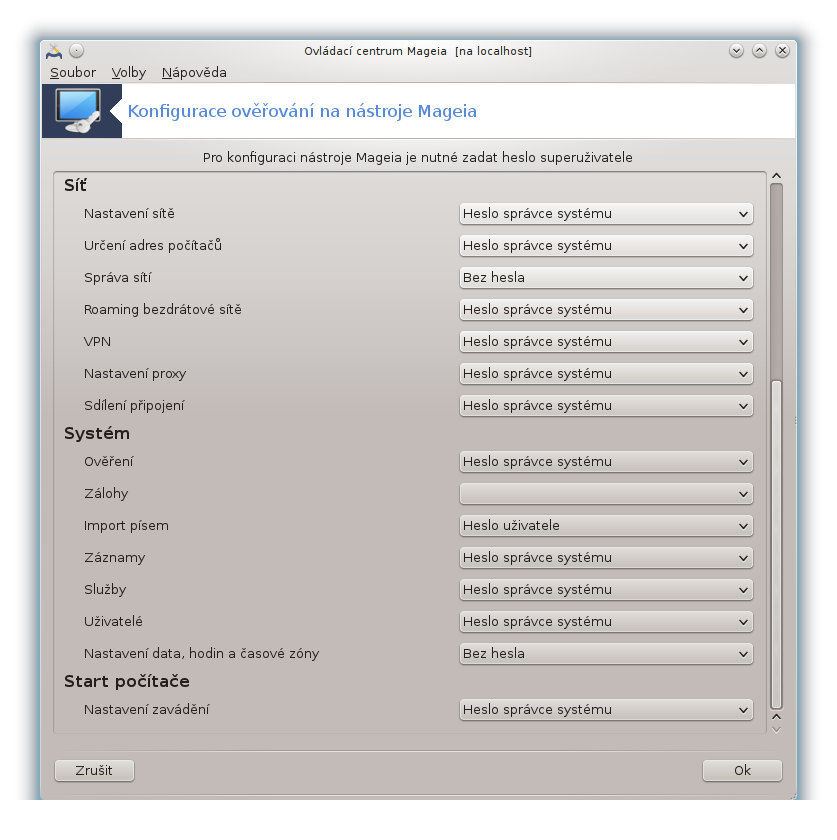Click the scroll up arrow at top of scrollbar
Image resolution: width=837 pixels, height=840 pixels.
(776, 176)
